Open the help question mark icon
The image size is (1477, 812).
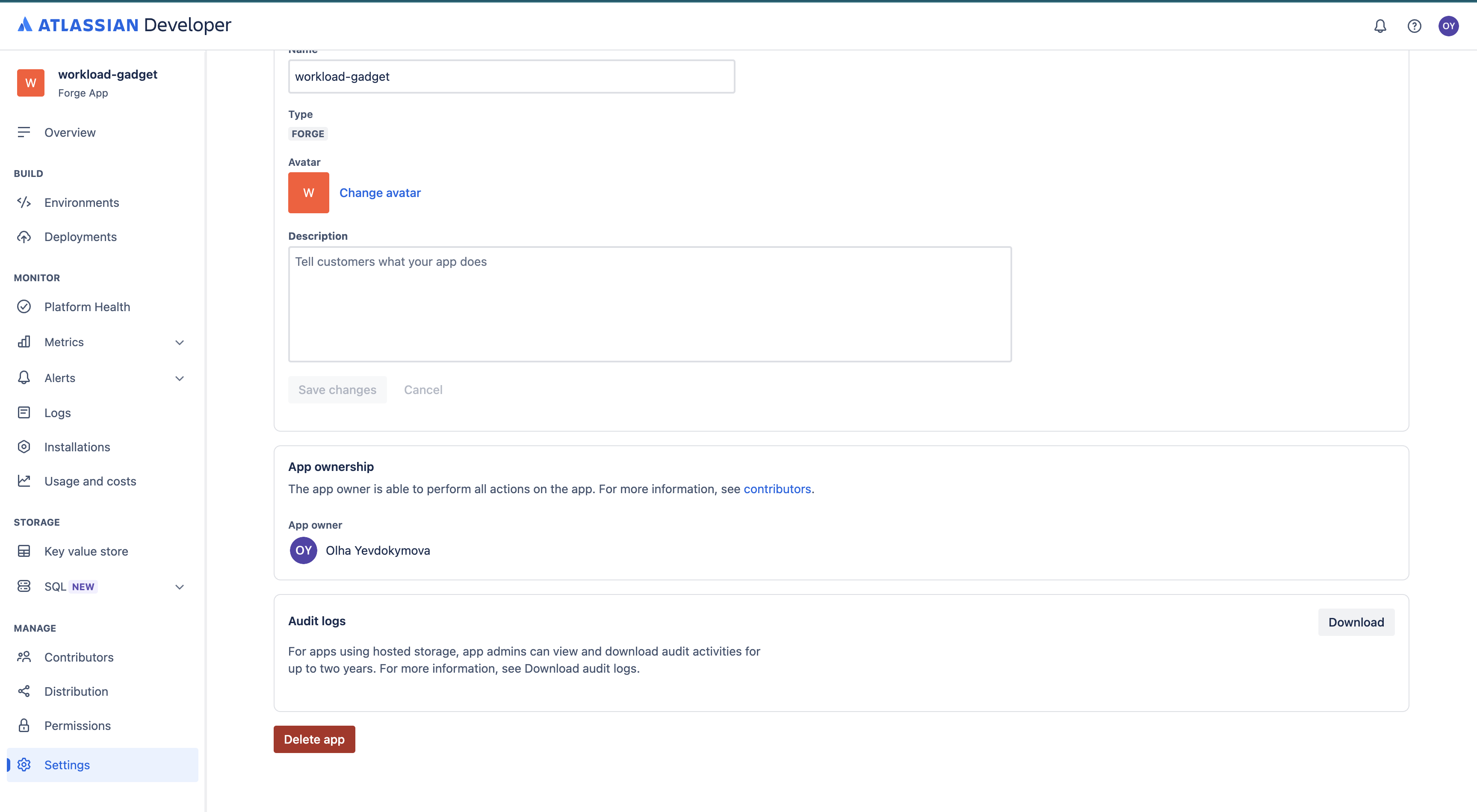coord(1415,26)
